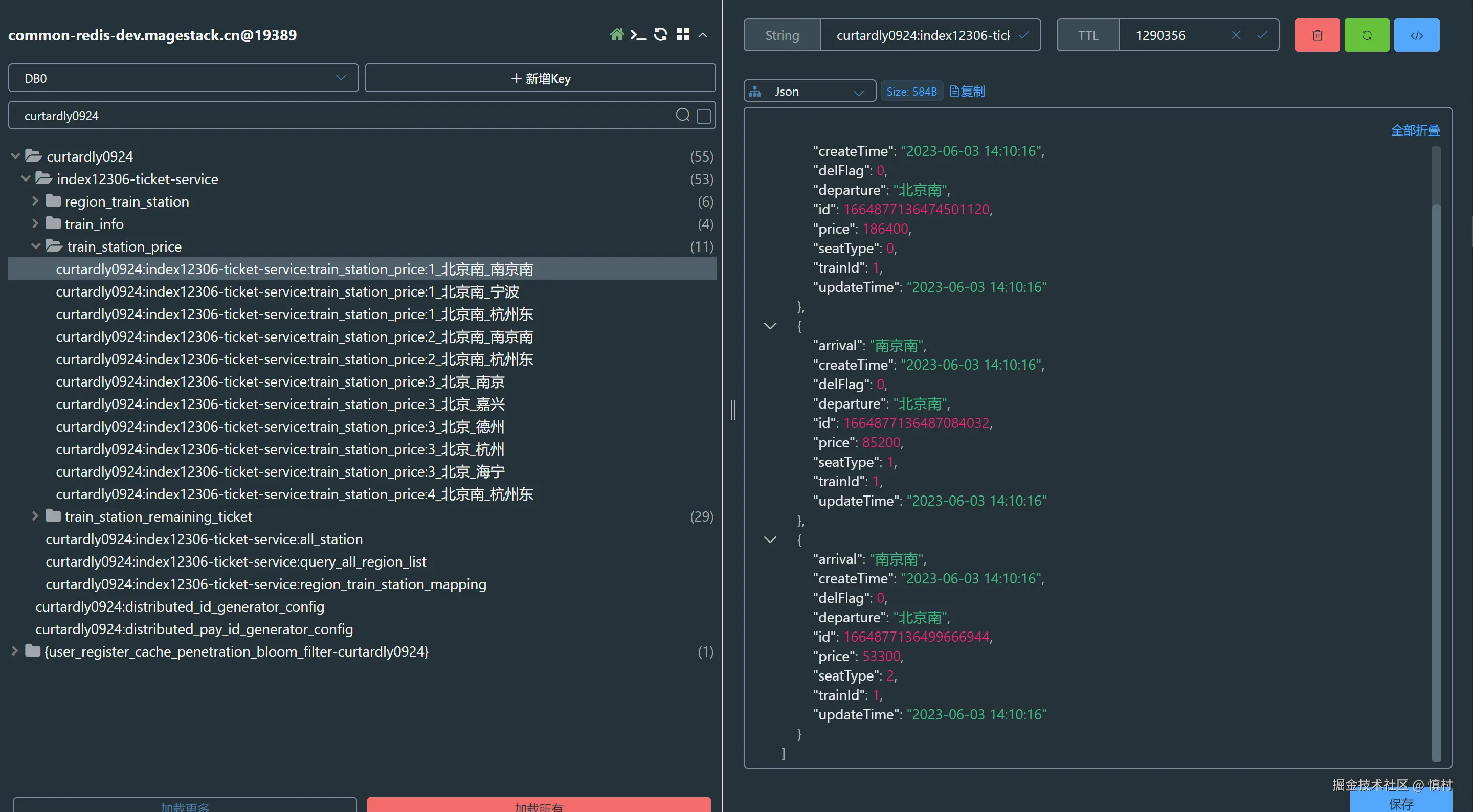Click the green home icon
Viewport: 1473px width, 812px height.
[x=616, y=35]
